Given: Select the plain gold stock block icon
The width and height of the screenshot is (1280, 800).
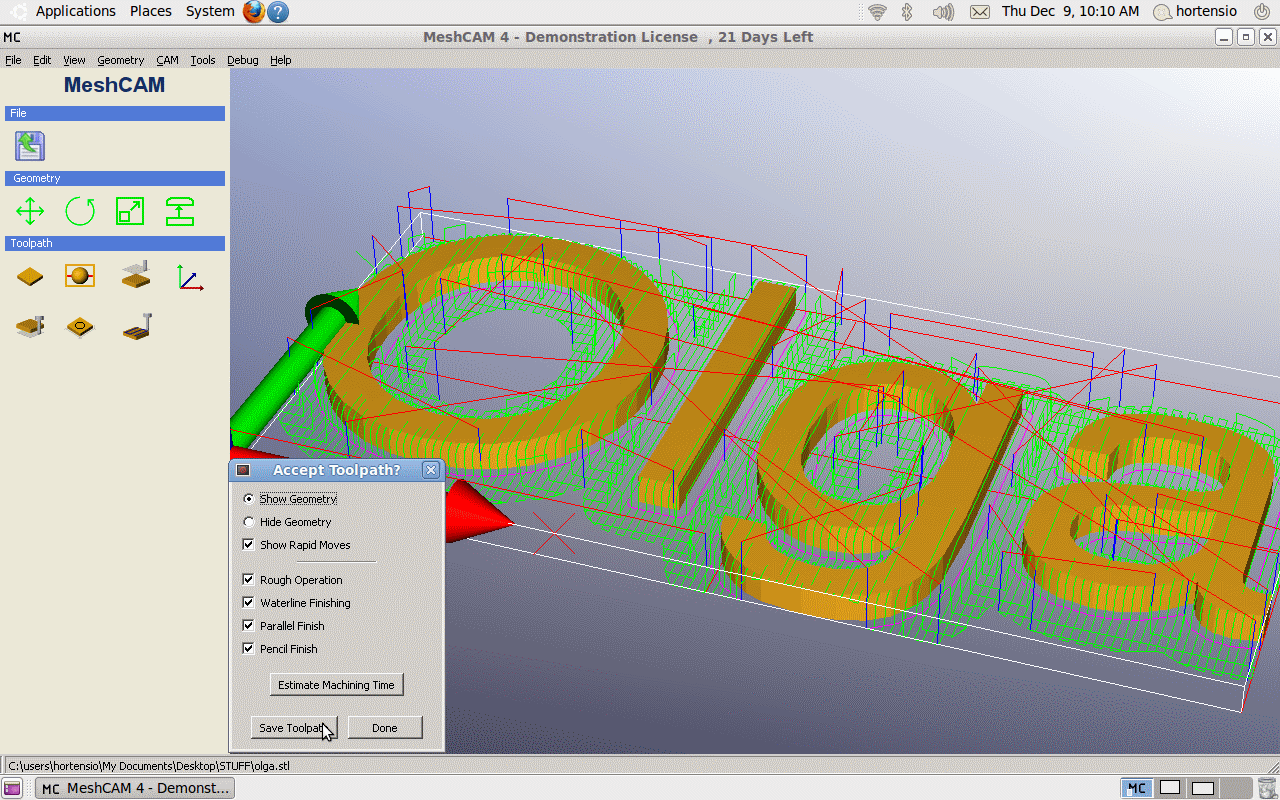Looking at the screenshot, I should coord(30,277).
